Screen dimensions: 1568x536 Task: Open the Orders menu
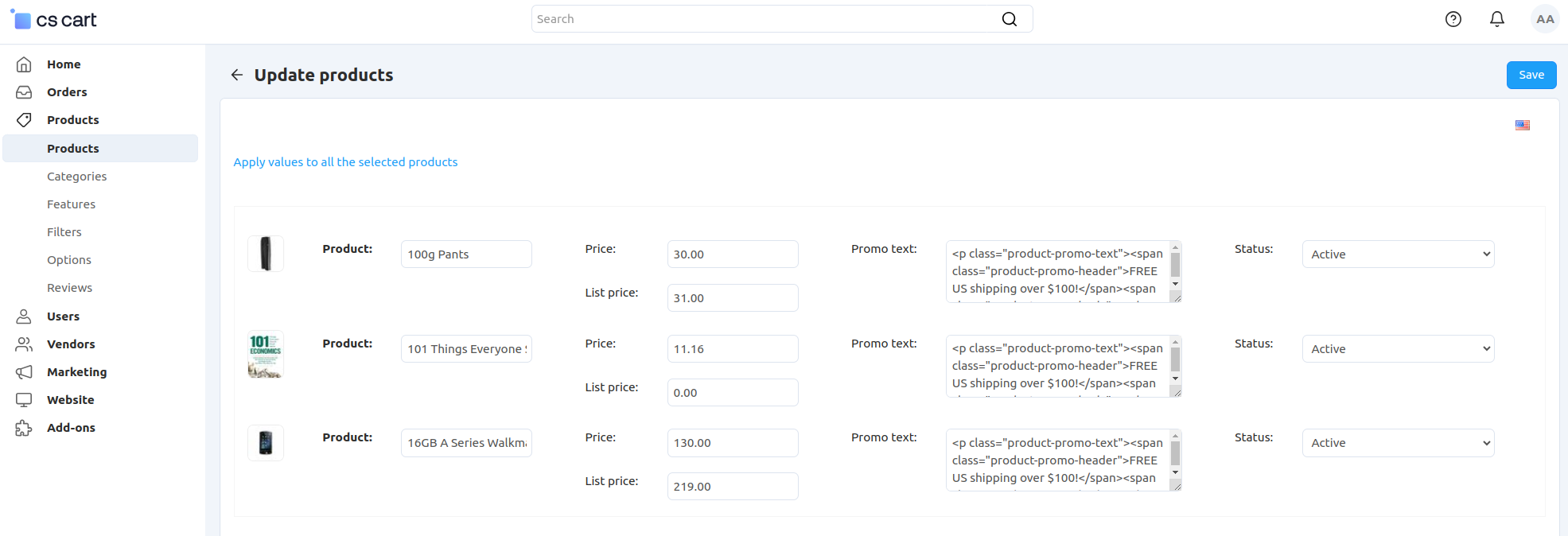point(67,92)
